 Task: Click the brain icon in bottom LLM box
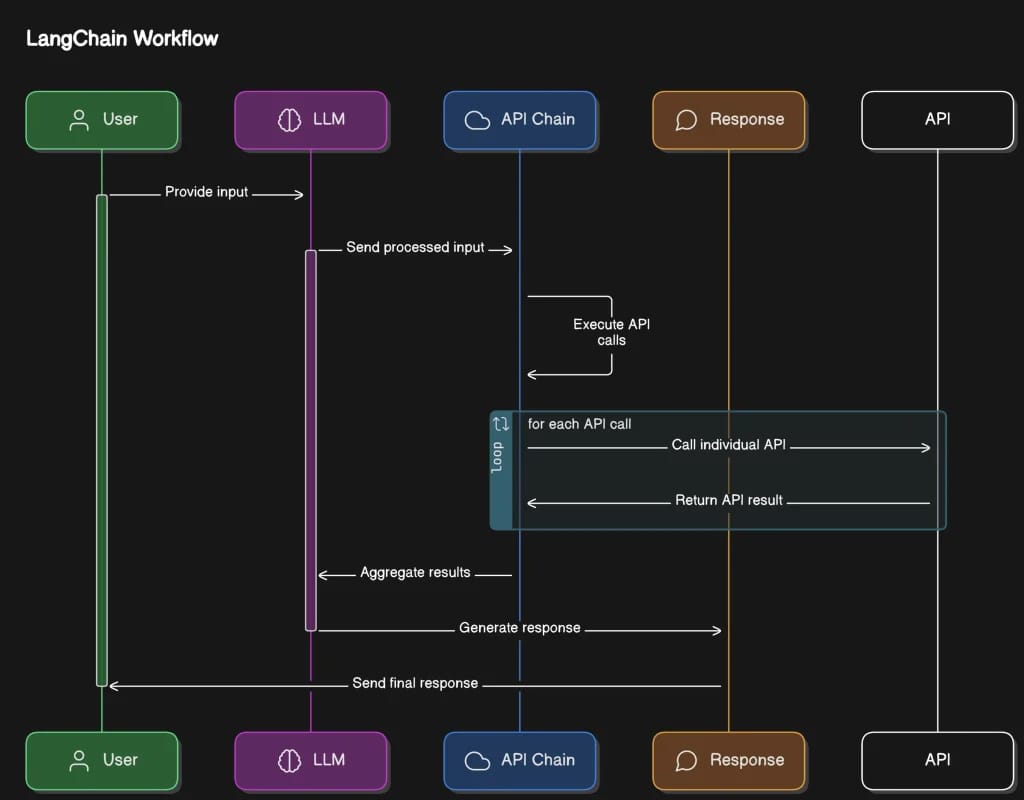289,761
